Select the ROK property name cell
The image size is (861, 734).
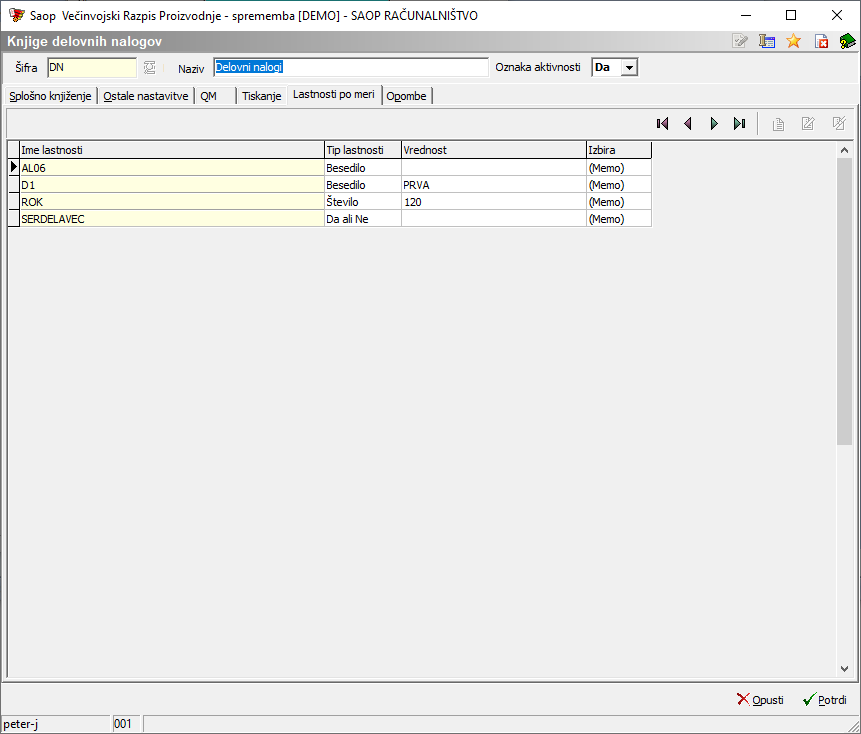(172, 202)
